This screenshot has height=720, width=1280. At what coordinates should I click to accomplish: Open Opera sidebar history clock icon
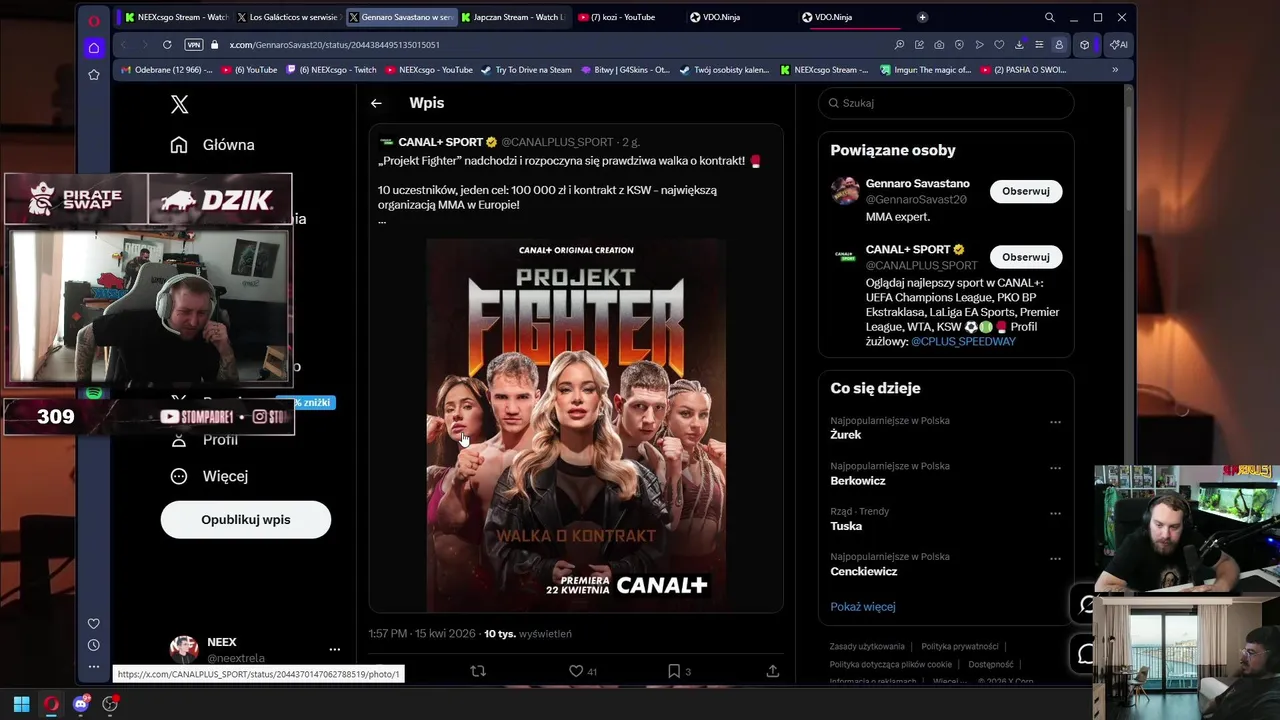94,645
